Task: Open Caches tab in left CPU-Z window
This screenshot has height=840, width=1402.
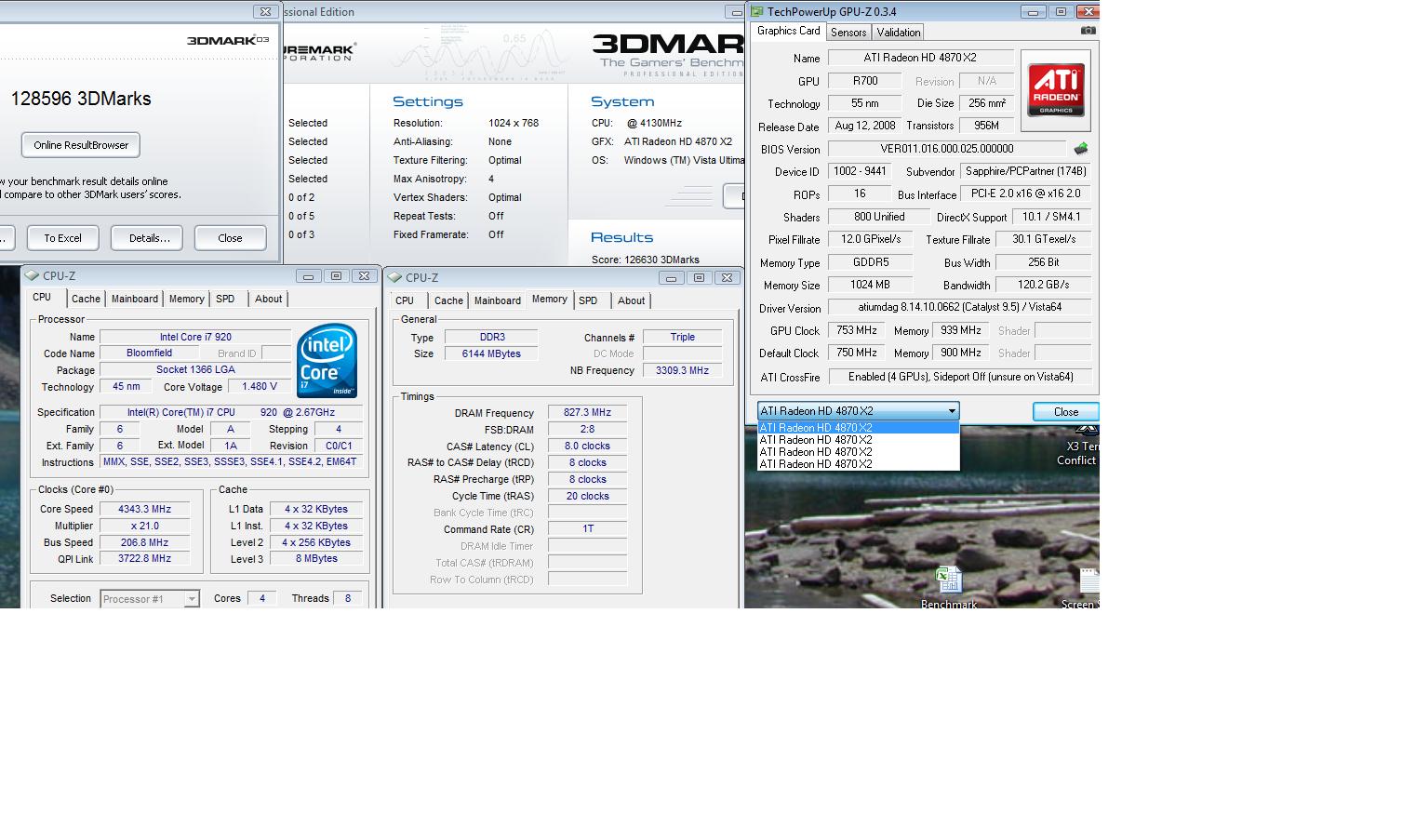Action: tap(86, 299)
